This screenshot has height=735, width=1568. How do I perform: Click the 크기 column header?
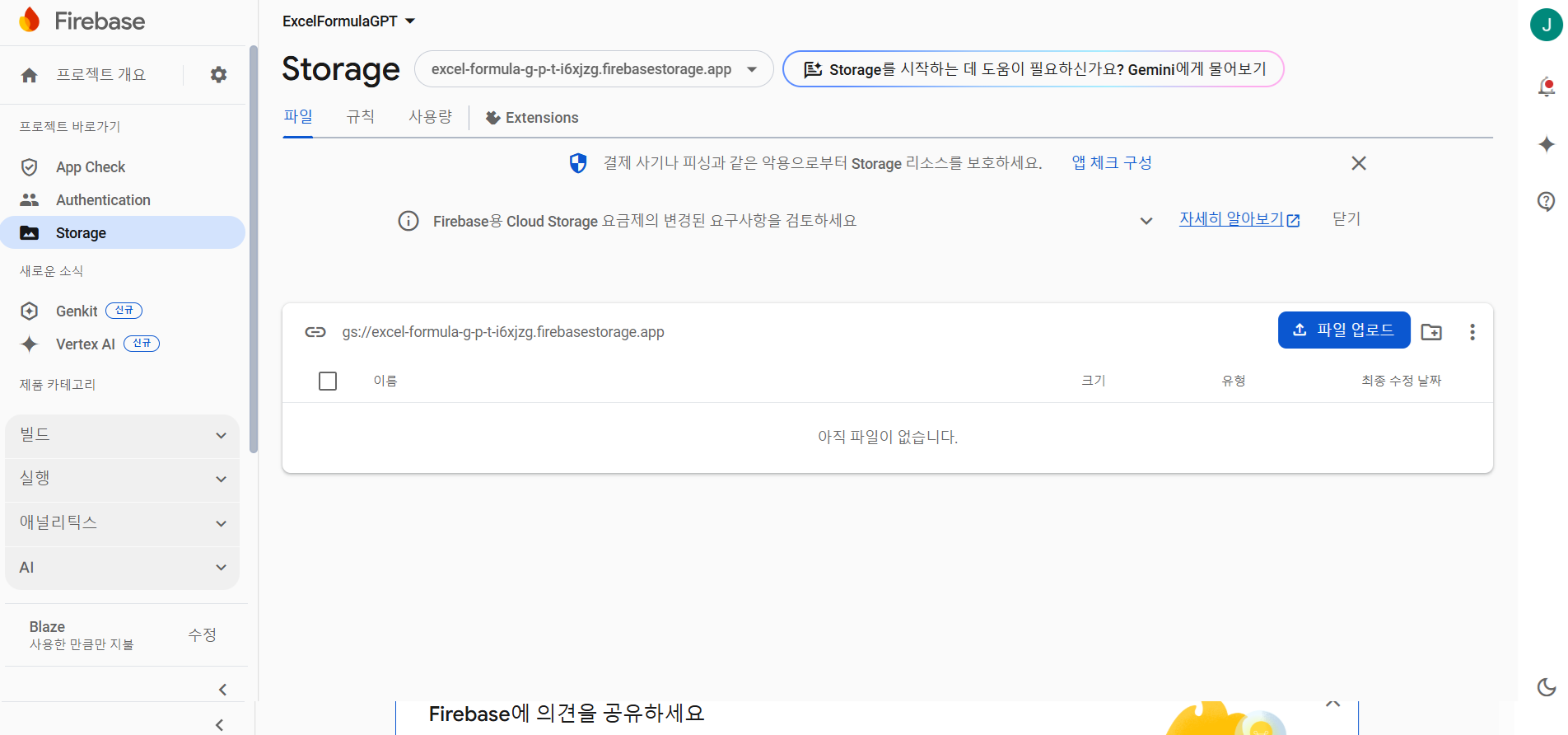click(1094, 381)
